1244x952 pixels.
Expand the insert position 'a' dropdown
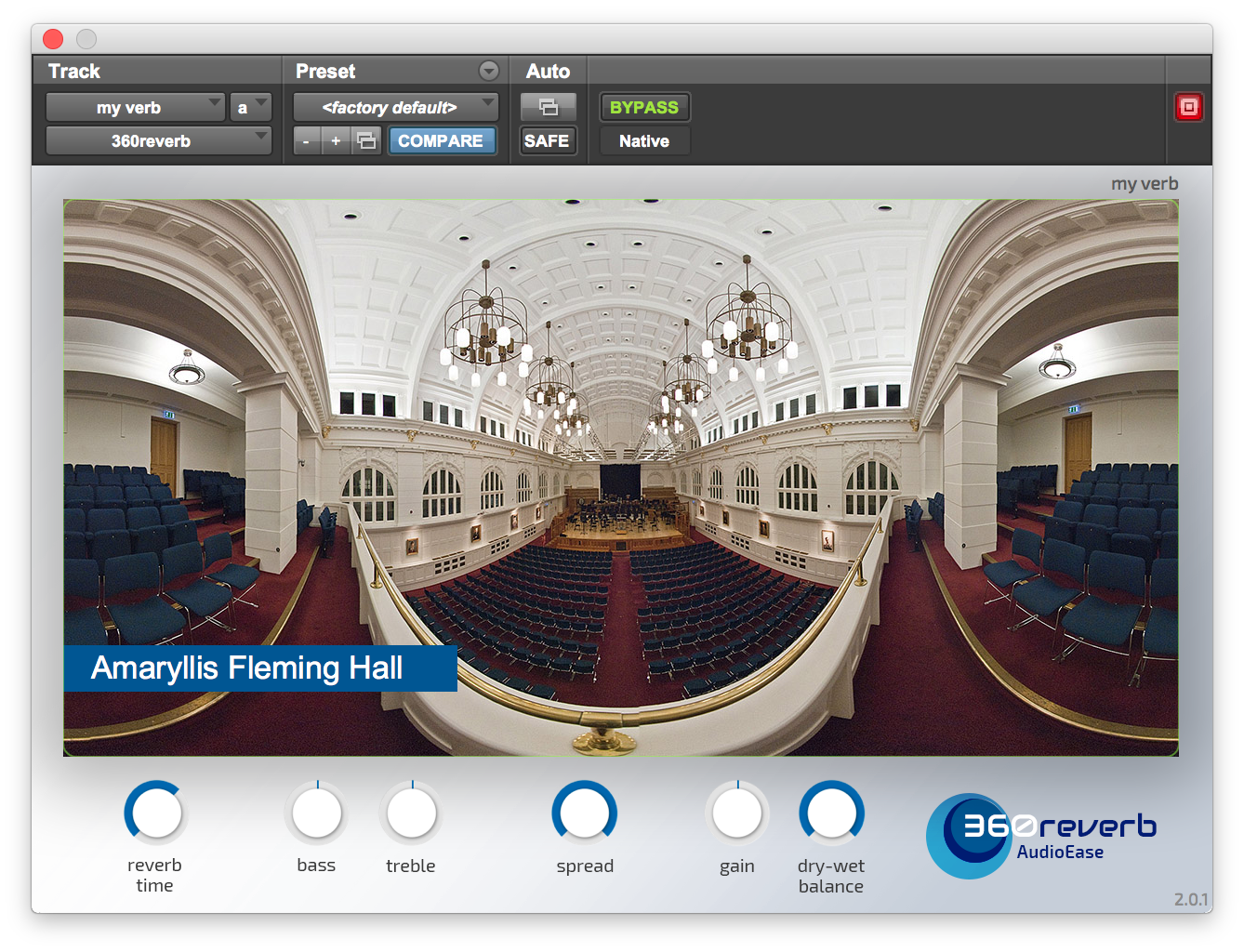(250, 108)
